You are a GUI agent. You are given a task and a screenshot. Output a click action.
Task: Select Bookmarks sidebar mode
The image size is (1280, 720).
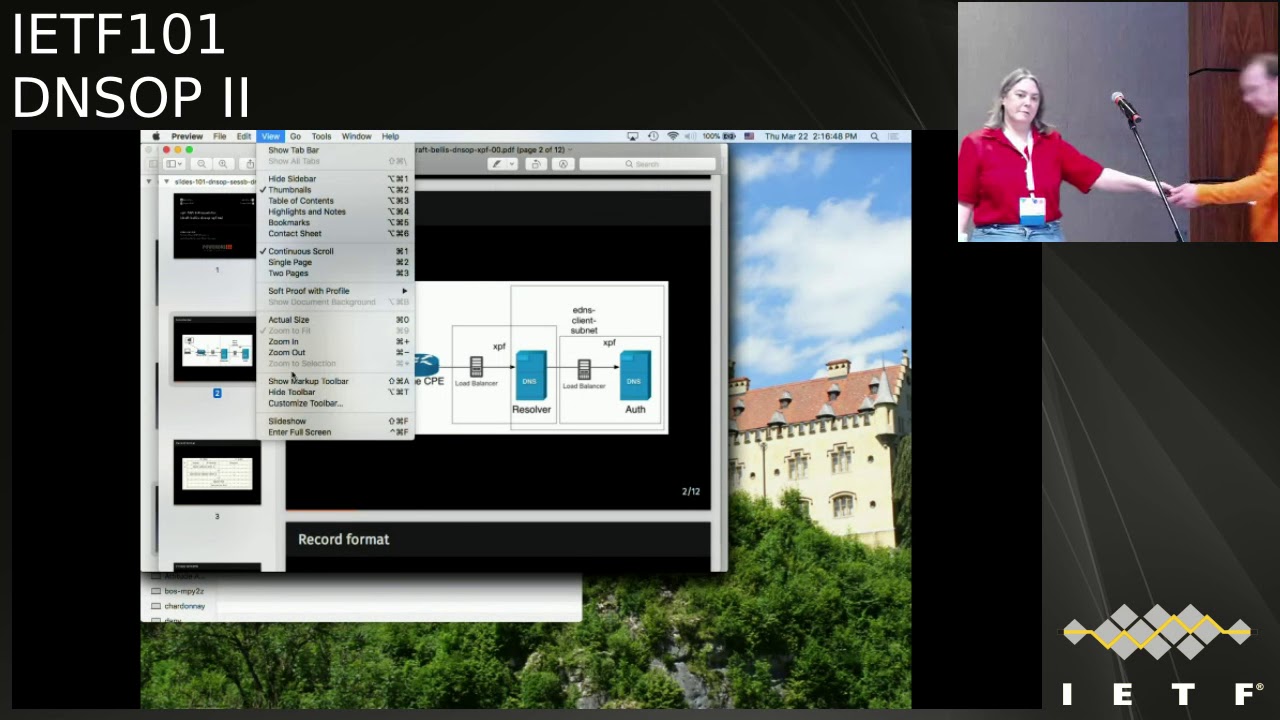tap(335, 223)
